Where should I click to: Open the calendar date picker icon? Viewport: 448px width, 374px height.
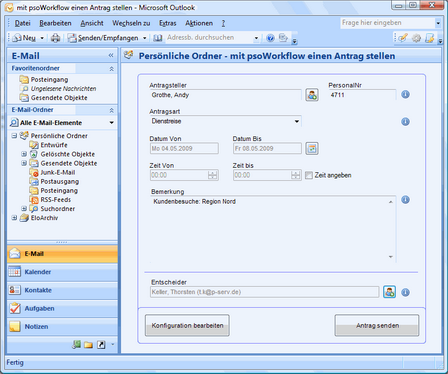coord(312,148)
